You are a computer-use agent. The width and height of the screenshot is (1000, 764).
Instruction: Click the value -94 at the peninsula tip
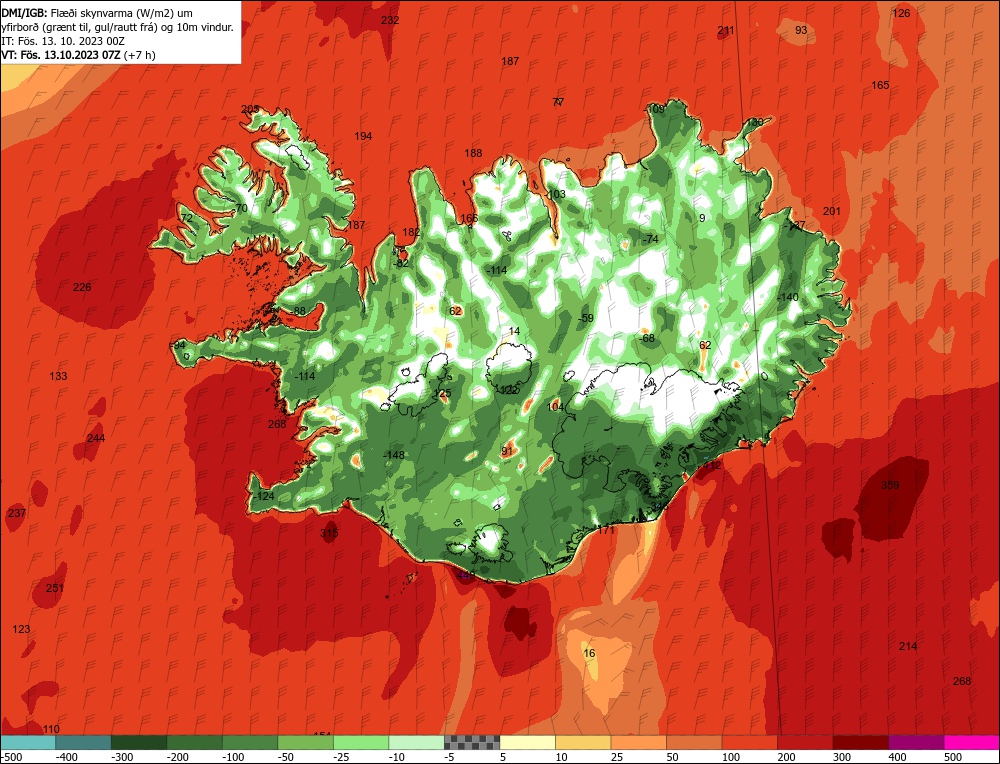coord(178,345)
